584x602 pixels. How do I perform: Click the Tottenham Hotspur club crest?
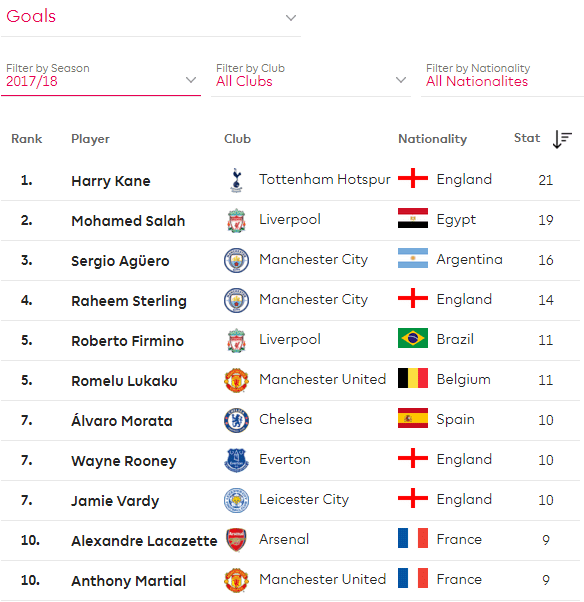(236, 180)
